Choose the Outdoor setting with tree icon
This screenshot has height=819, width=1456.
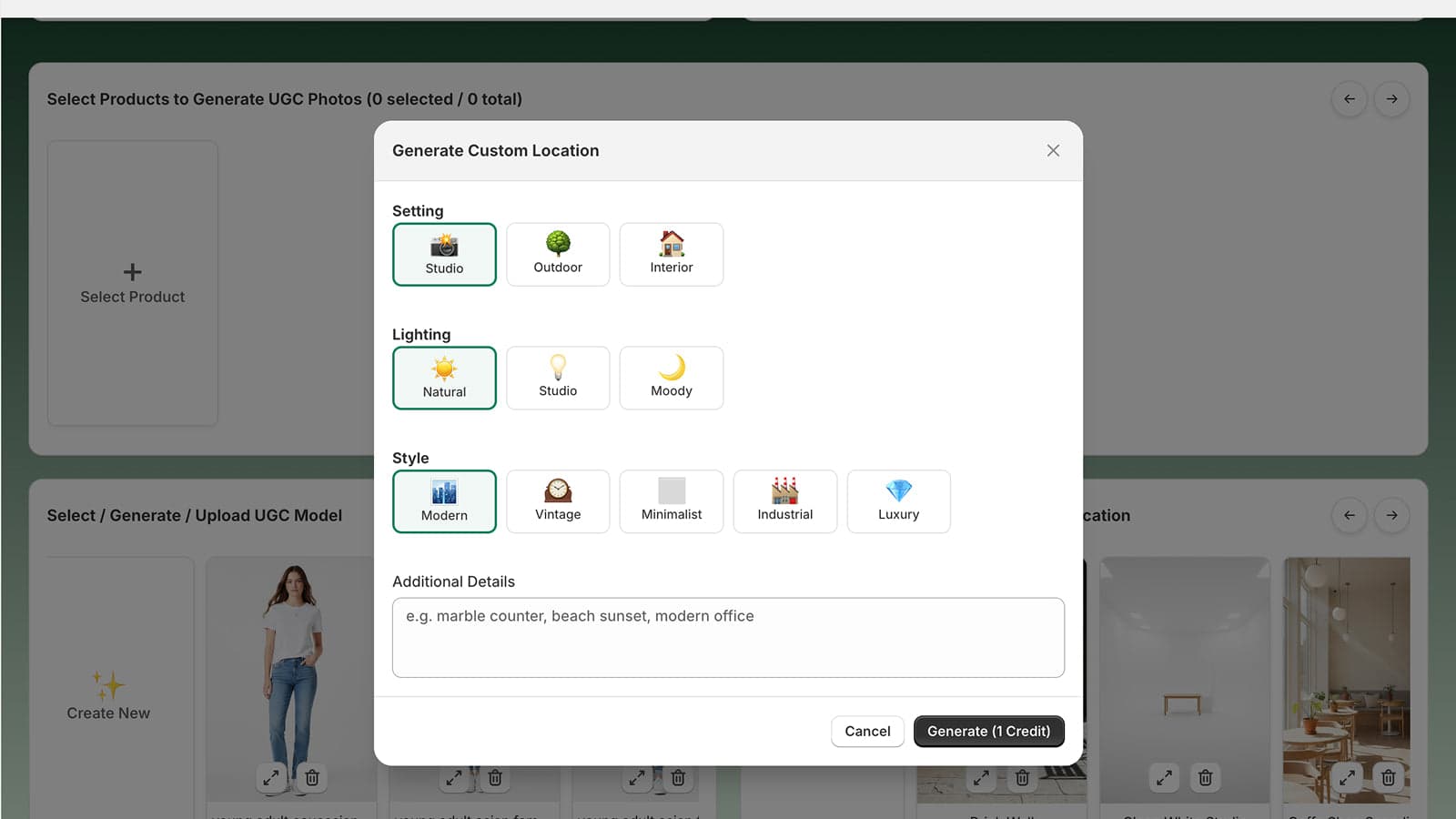point(557,255)
